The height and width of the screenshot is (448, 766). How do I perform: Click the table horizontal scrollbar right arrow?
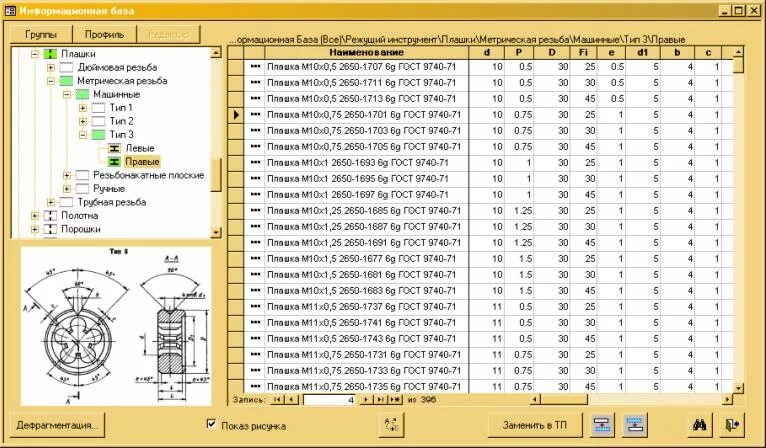click(x=728, y=400)
